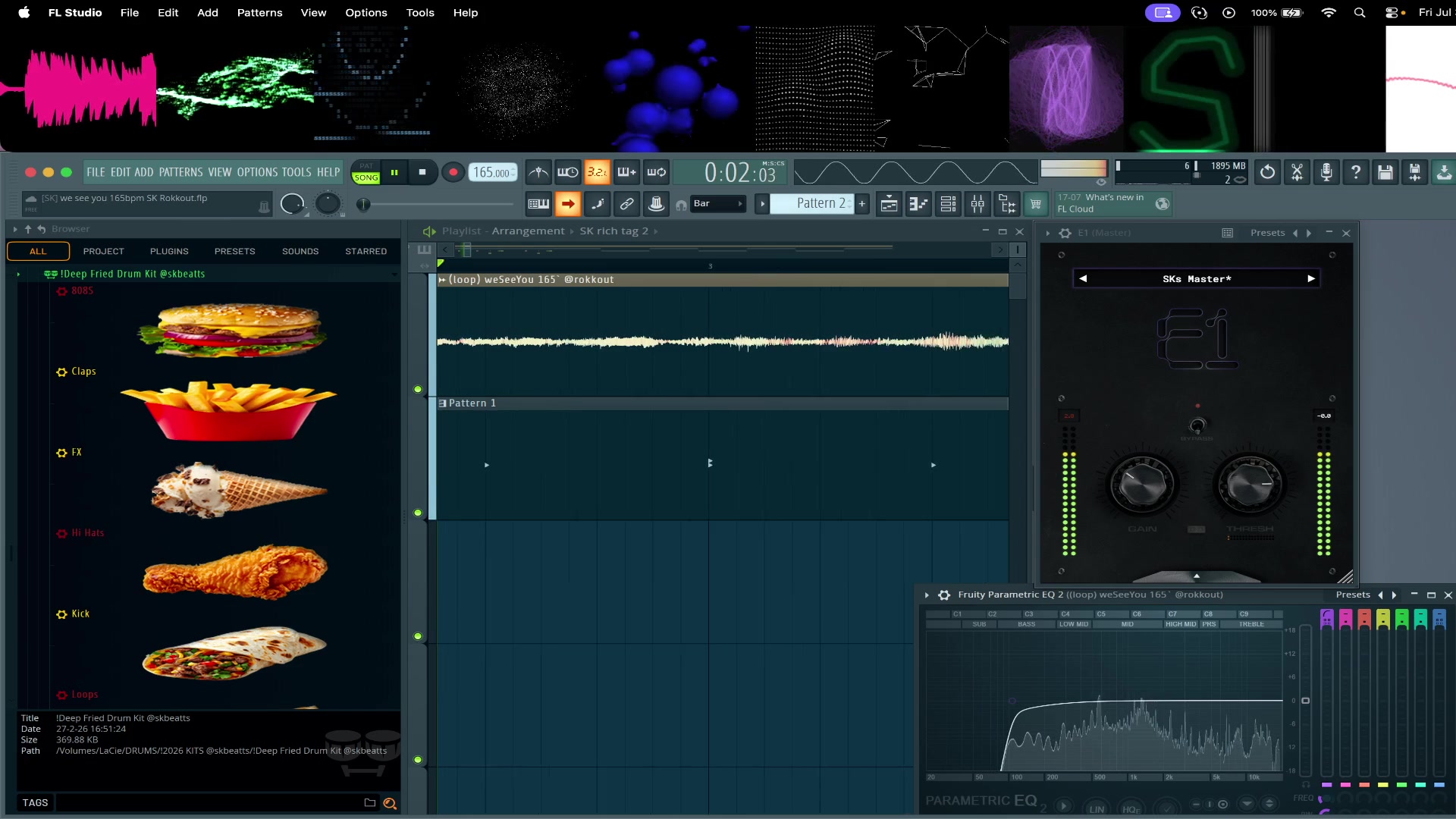Open the FL Studio shop cart icon
This screenshot has width=1456, height=819.
coord(1036,203)
